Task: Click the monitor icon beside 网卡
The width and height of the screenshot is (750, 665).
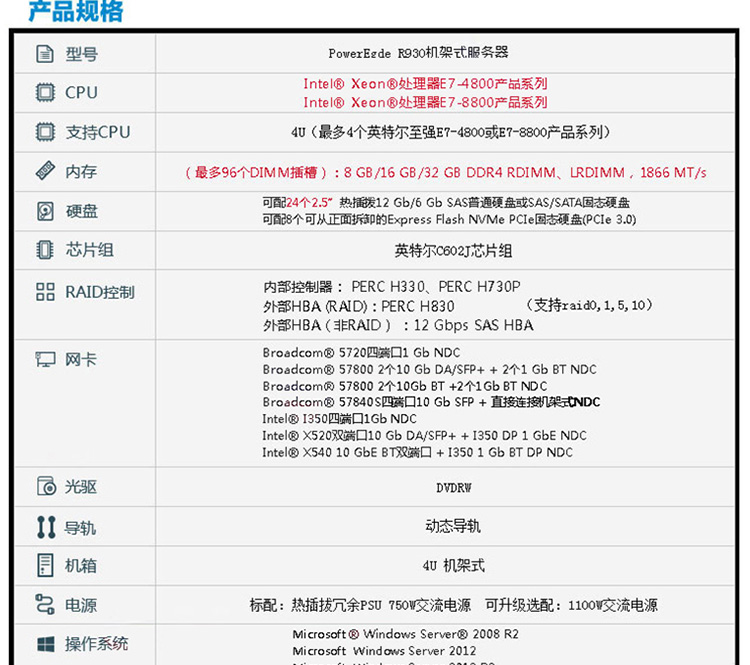Action: pos(45,359)
